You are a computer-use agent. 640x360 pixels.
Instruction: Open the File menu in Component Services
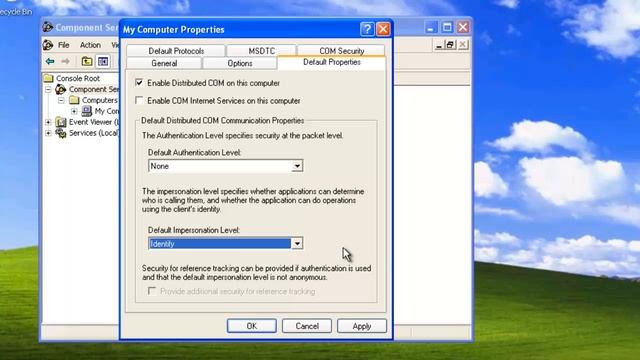click(x=64, y=45)
